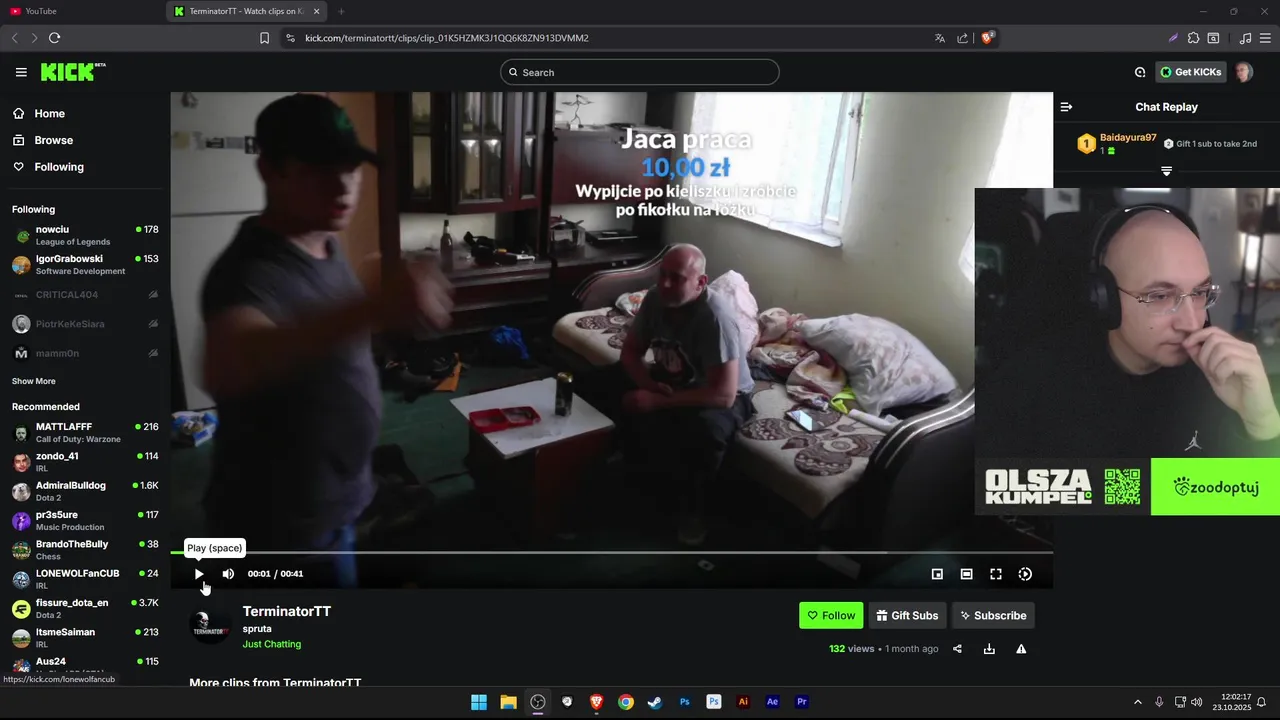Share page link with browser share icon
The height and width of the screenshot is (720, 1280).
[x=962, y=38]
